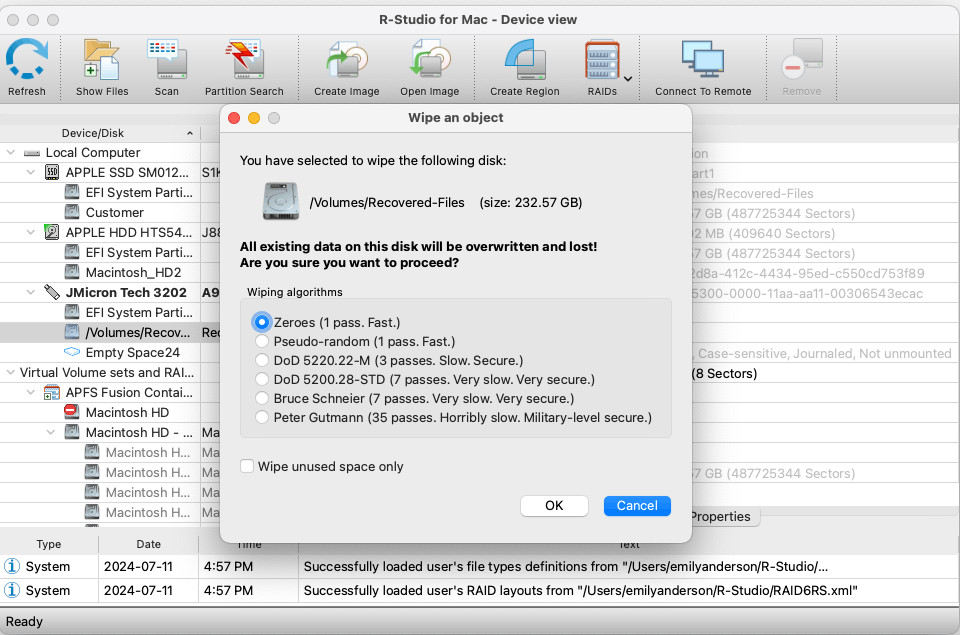The width and height of the screenshot is (960, 635).
Task: Click the Remove toolbar icon
Action: [801, 59]
